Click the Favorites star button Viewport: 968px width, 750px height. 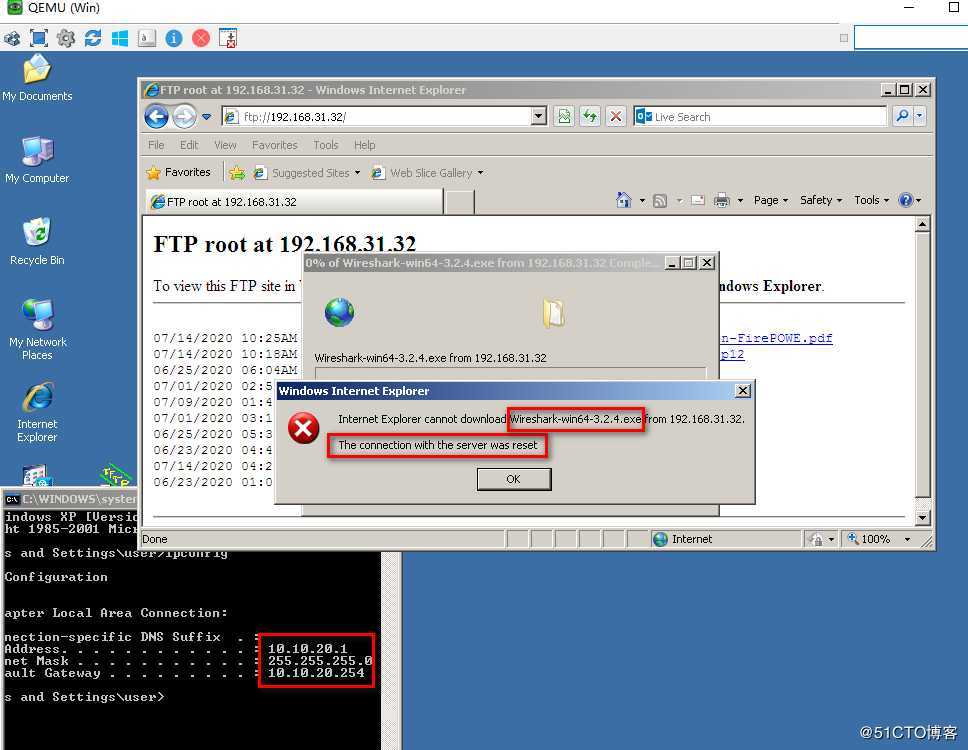coord(178,172)
